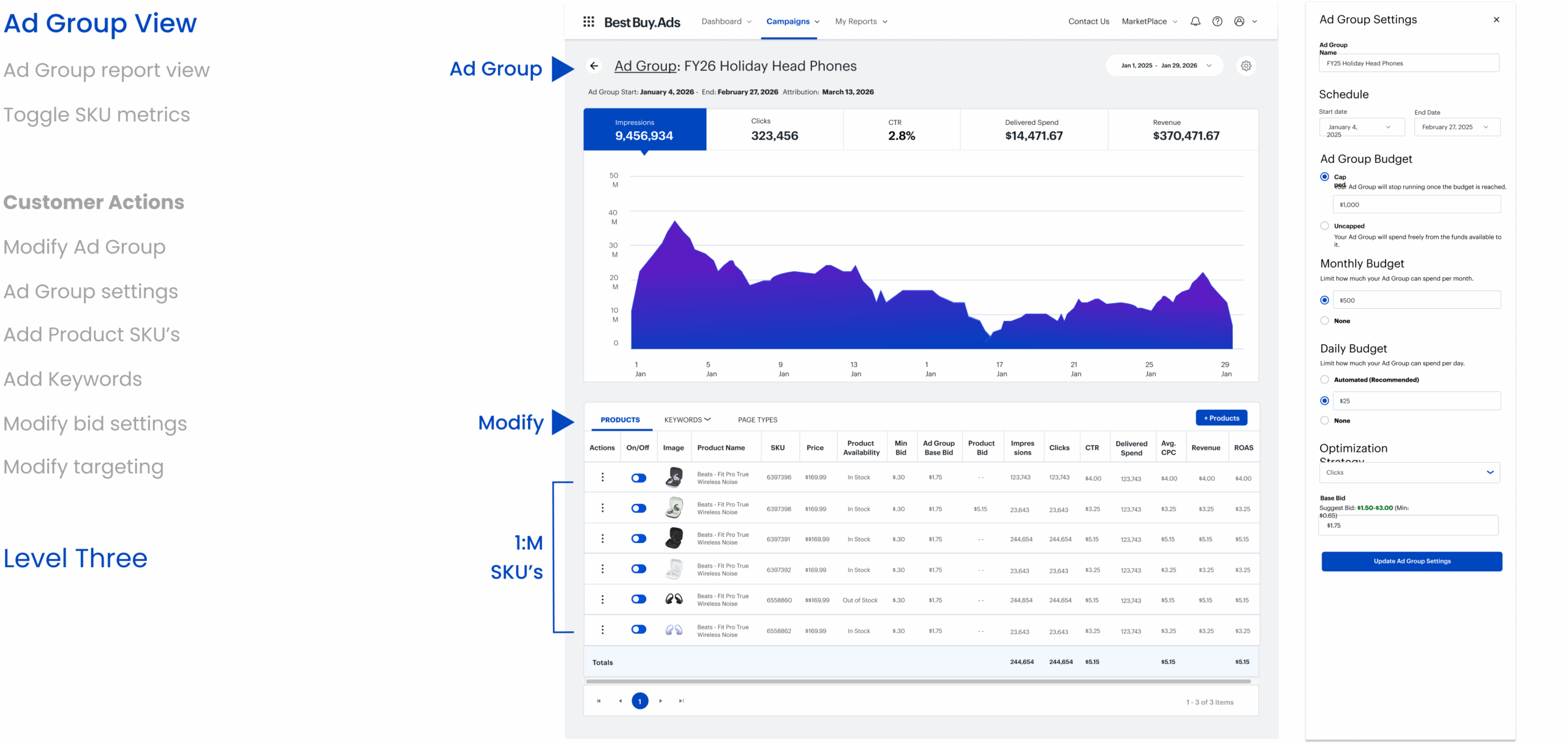Viewport: 1568px width, 744px height.
Task: Edit the Ad Group Name field
Action: (1409, 63)
